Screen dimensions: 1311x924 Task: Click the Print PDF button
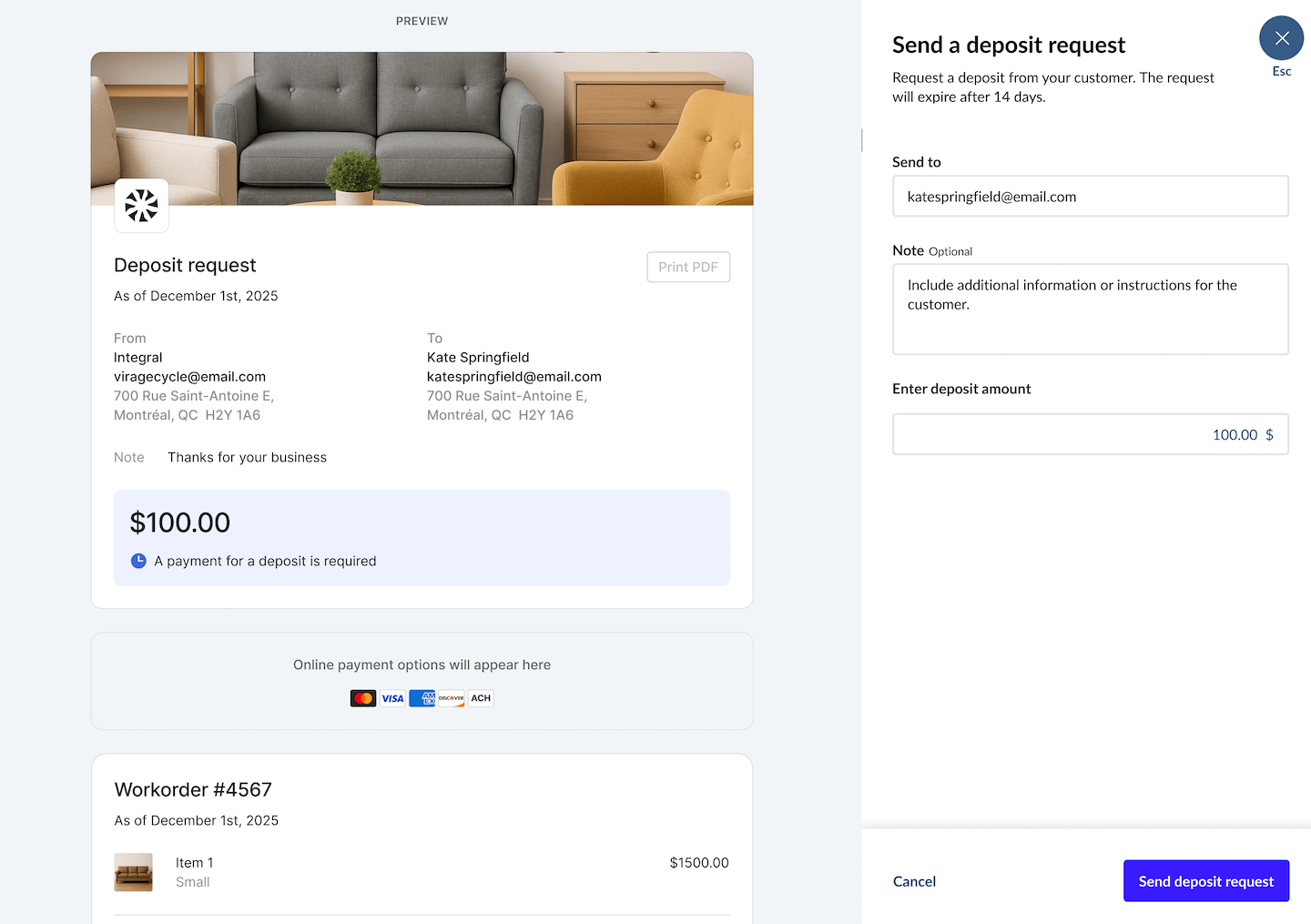click(x=688, y=267)
